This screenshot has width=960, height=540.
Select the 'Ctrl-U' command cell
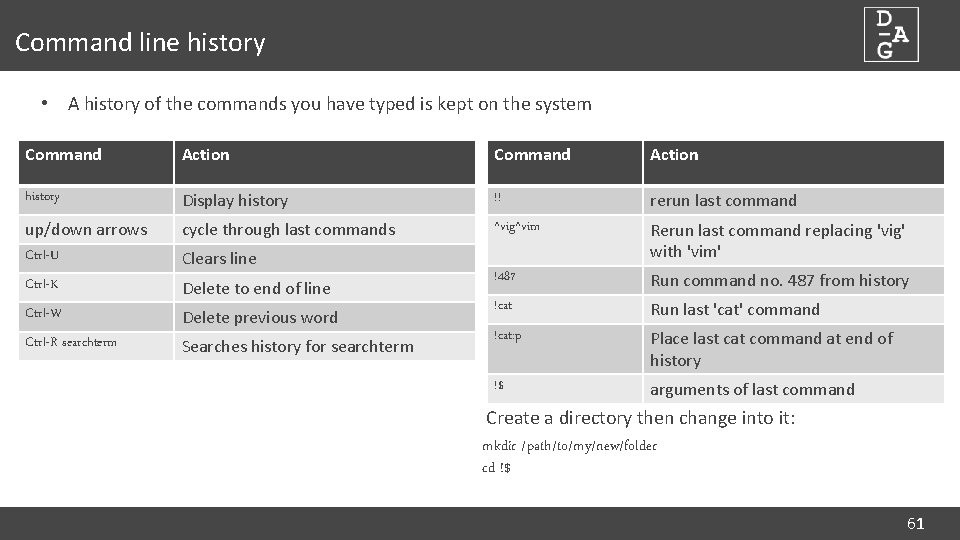42,255
